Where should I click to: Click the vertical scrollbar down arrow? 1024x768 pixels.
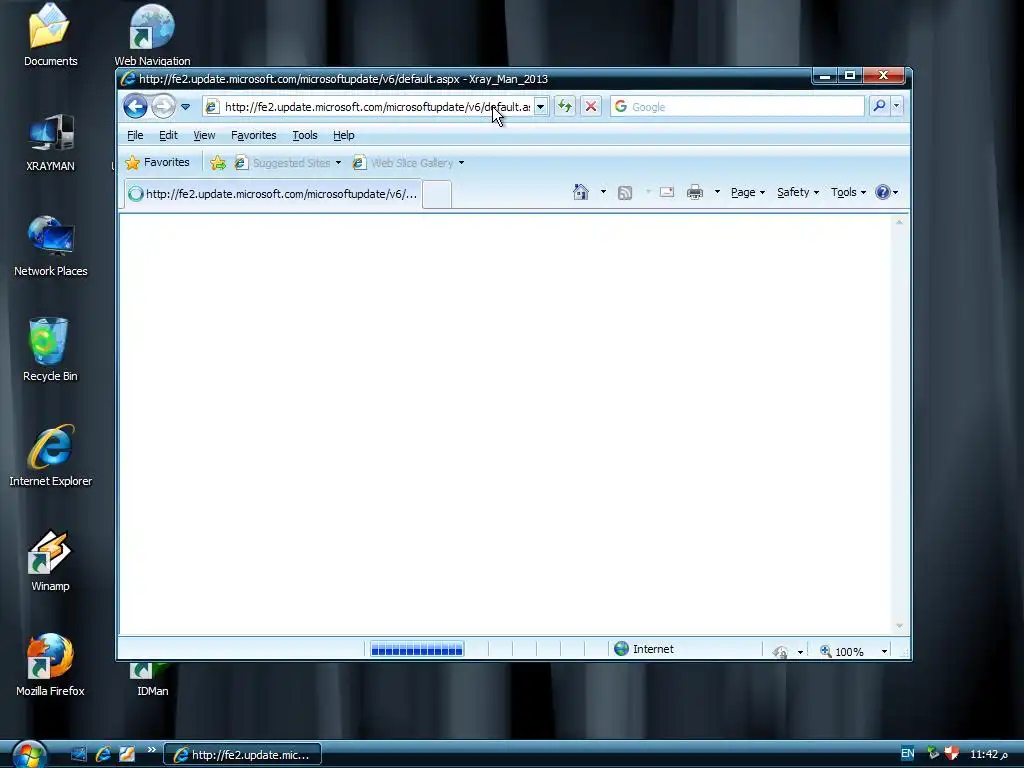tap(899, 626)
